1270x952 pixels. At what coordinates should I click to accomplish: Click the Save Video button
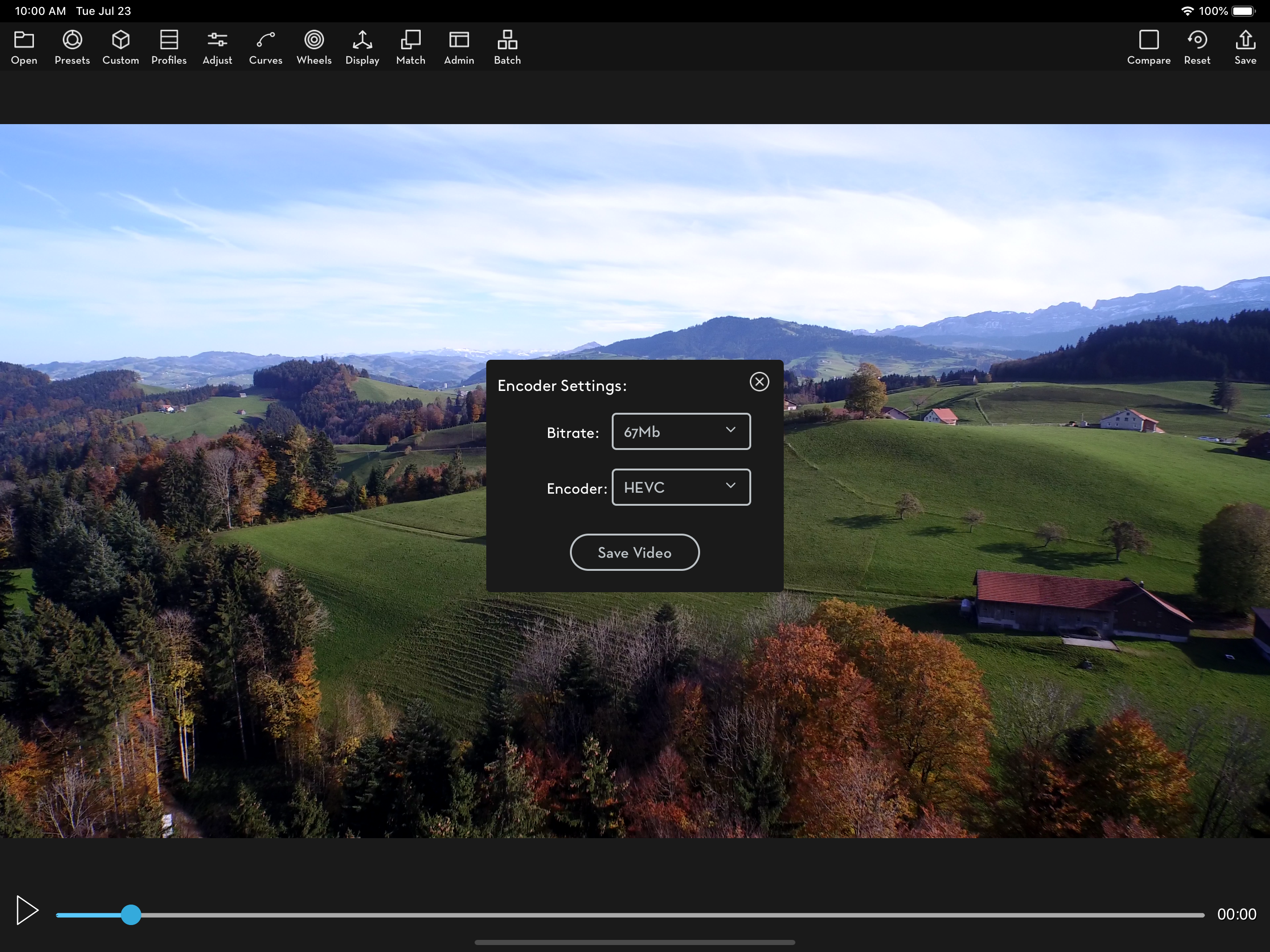635,552
